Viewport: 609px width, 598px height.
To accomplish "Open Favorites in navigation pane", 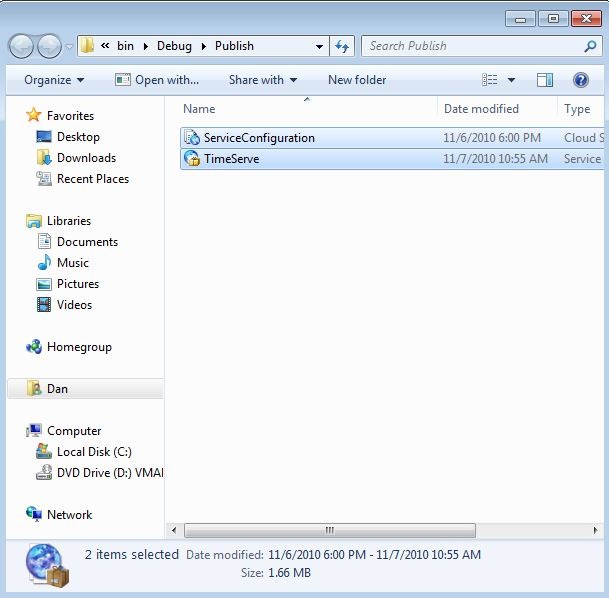I will pos(70,116).
